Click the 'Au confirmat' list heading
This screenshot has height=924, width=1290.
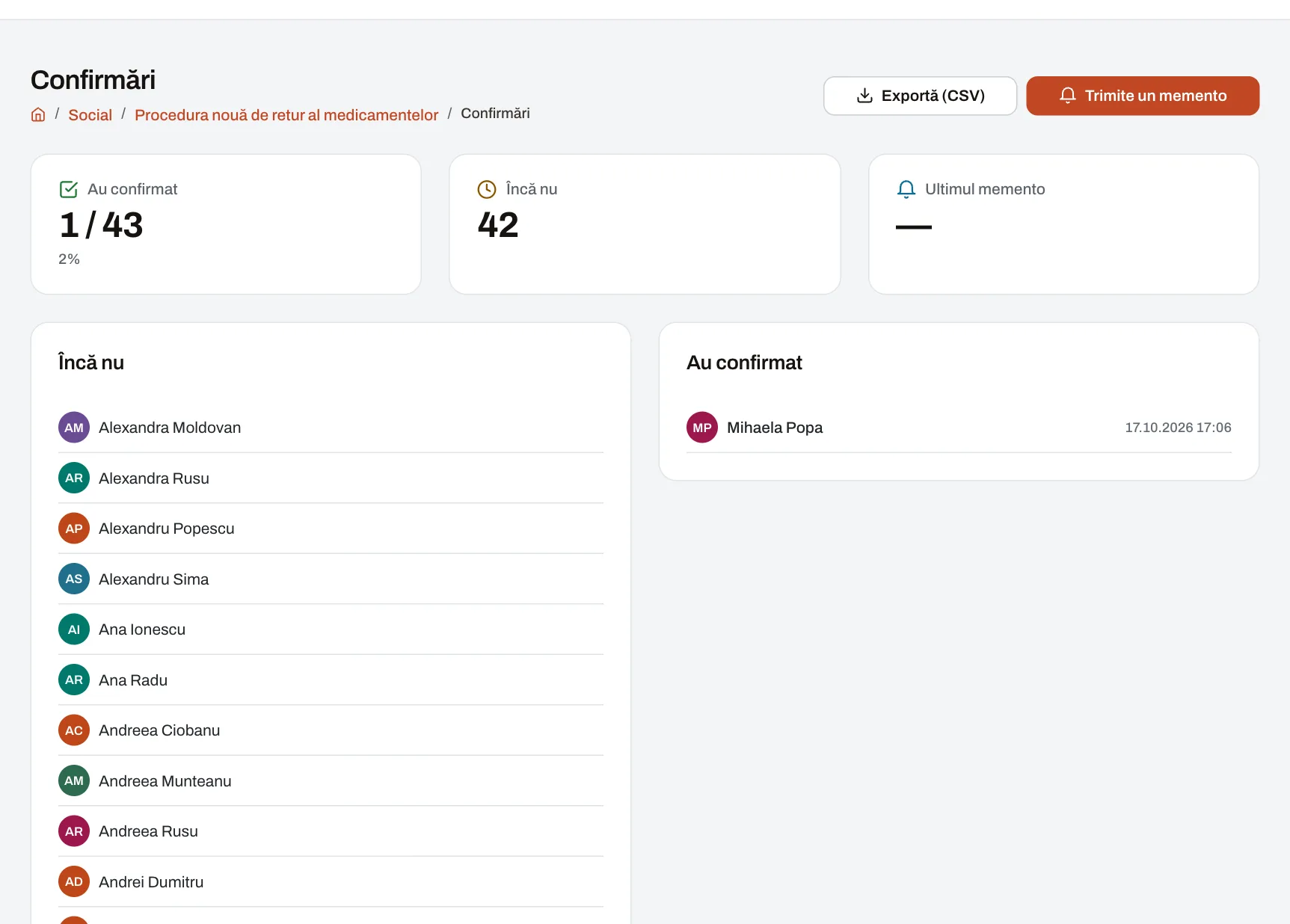coord(744,363)
